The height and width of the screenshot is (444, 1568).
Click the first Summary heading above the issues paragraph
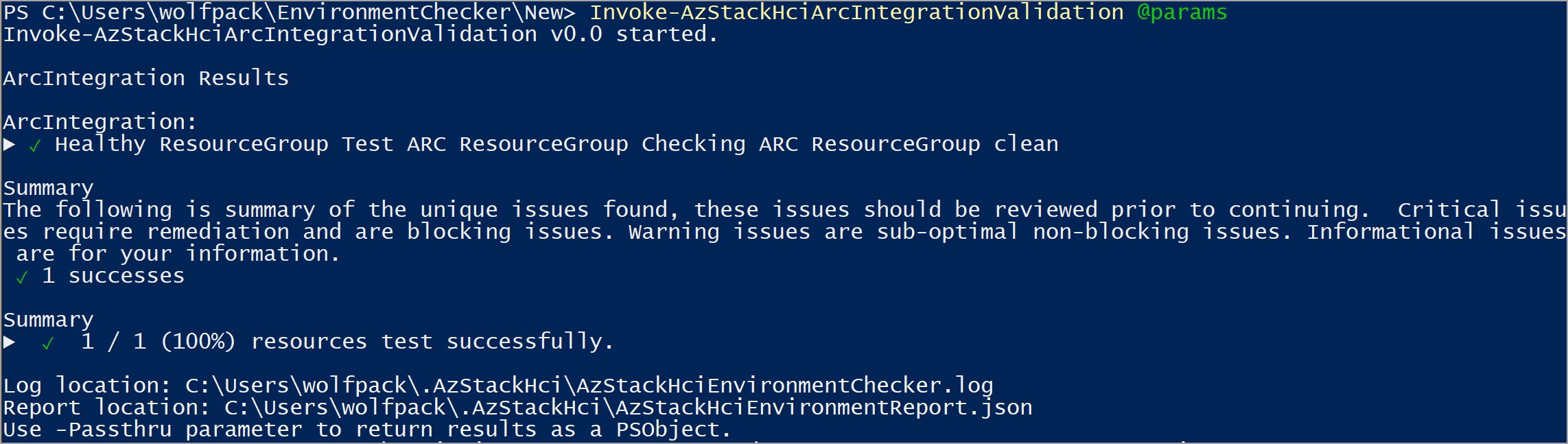click(48, 188)
